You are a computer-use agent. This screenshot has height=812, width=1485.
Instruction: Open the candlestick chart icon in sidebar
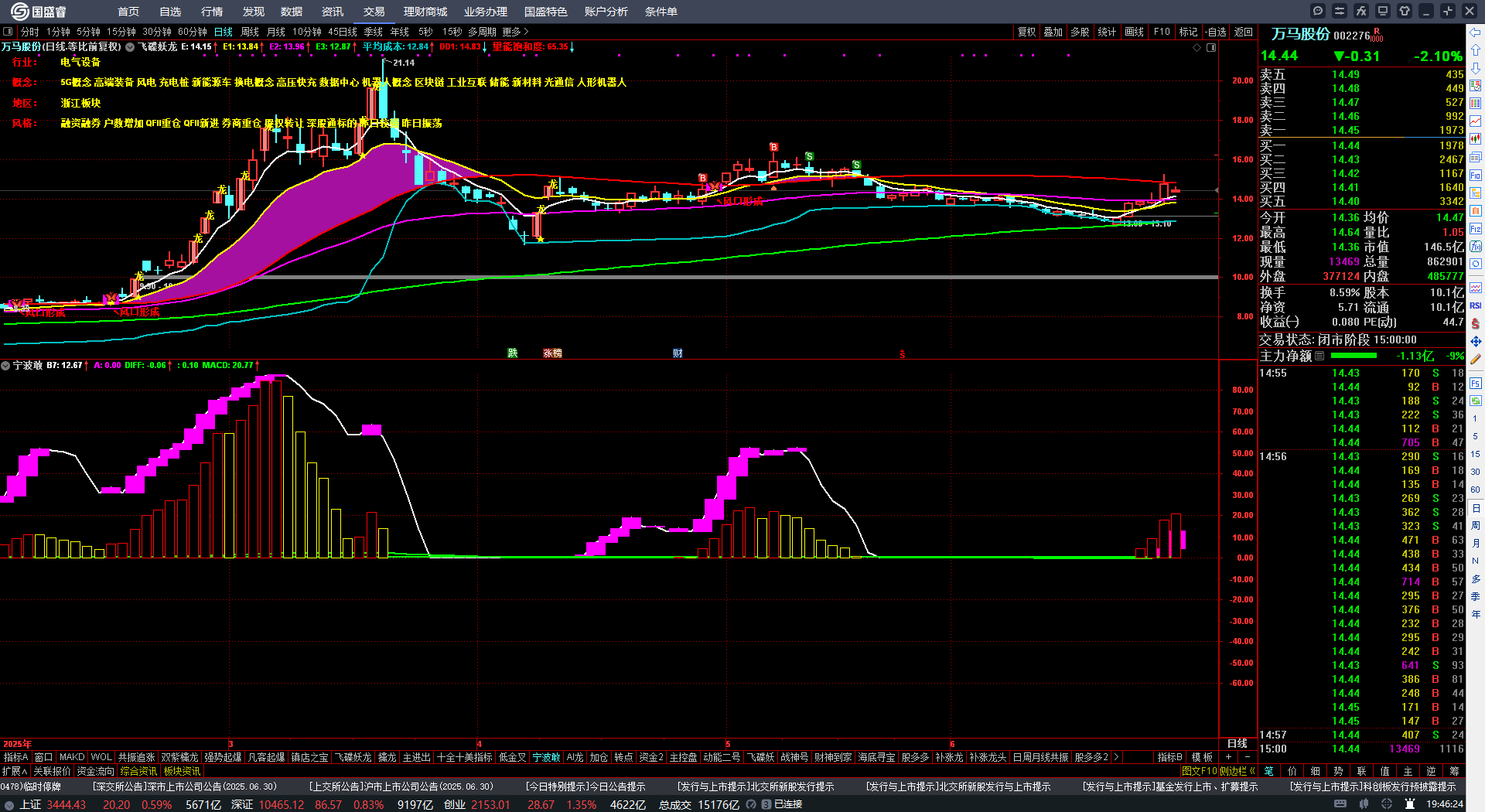point(1476,139)
